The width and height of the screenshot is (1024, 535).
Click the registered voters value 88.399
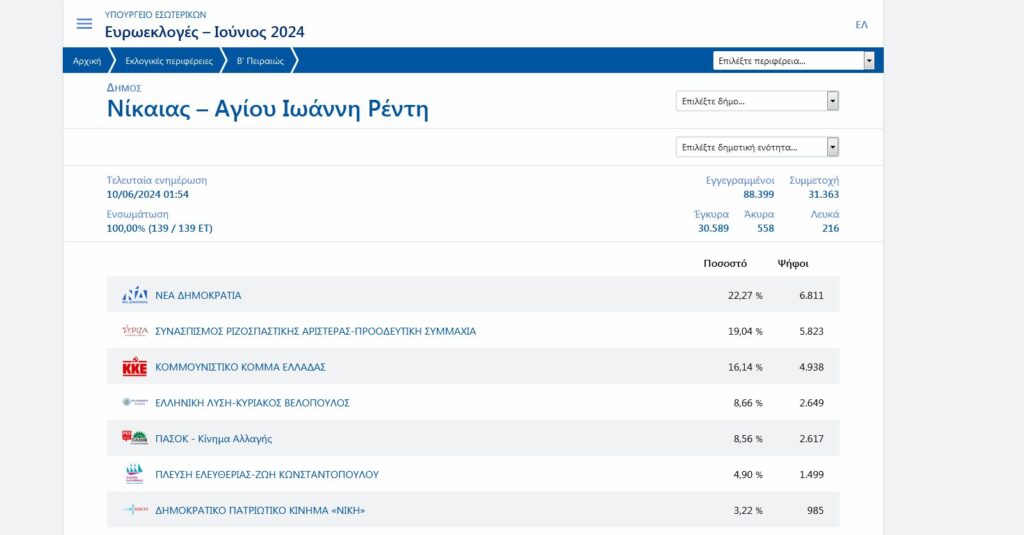(x=758, y=195)
